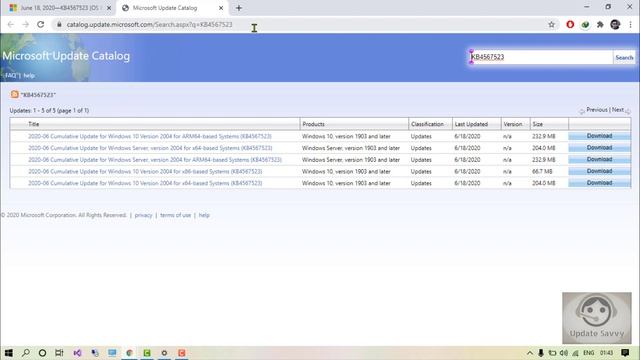The height and width of the screenshot is (360, 640).
Task: Open the red recorder taskbar icon
Action: click(182, 353)
